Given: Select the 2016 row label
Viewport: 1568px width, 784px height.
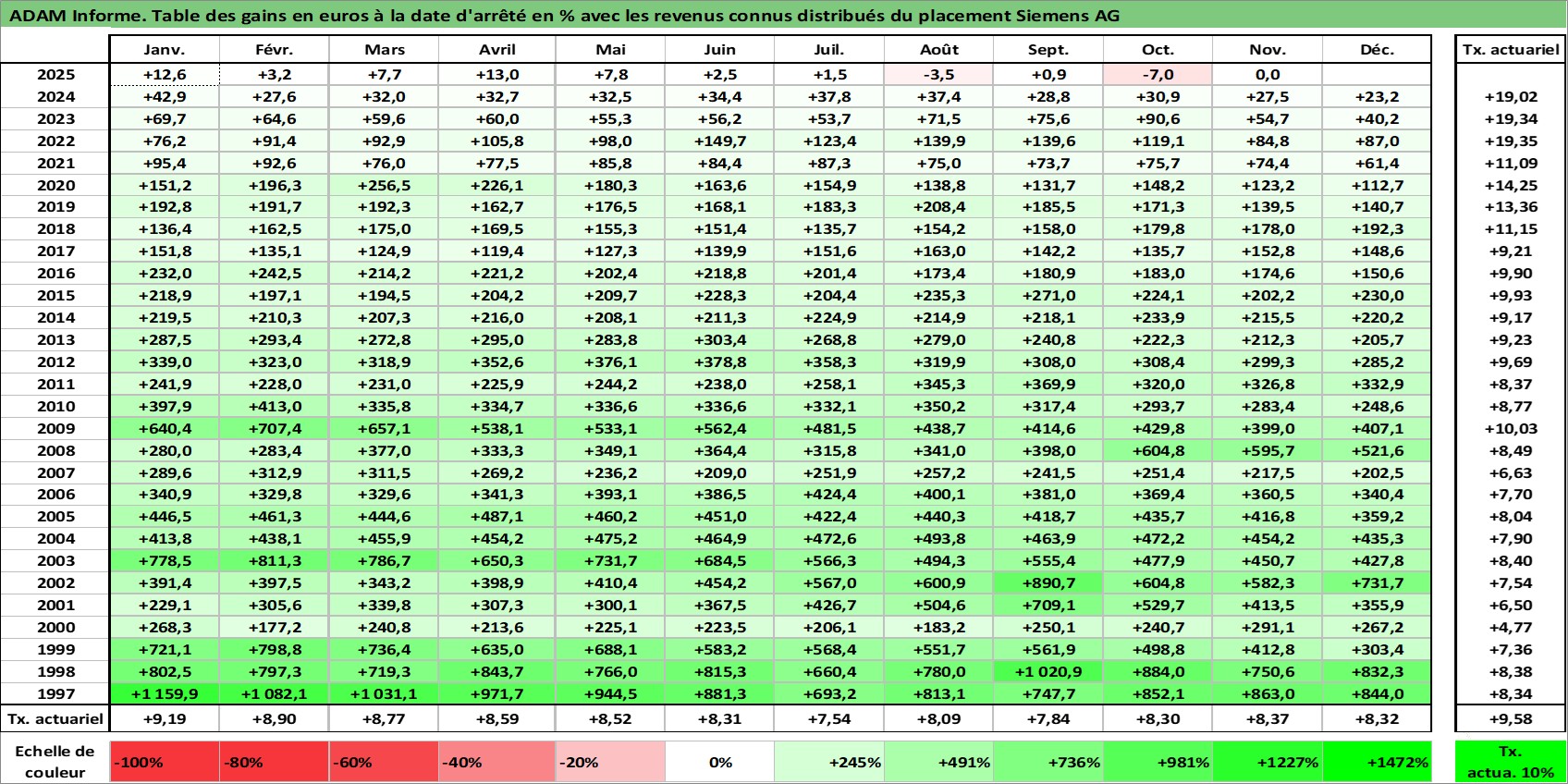Looking at the screenshot, I should point(55,274).
